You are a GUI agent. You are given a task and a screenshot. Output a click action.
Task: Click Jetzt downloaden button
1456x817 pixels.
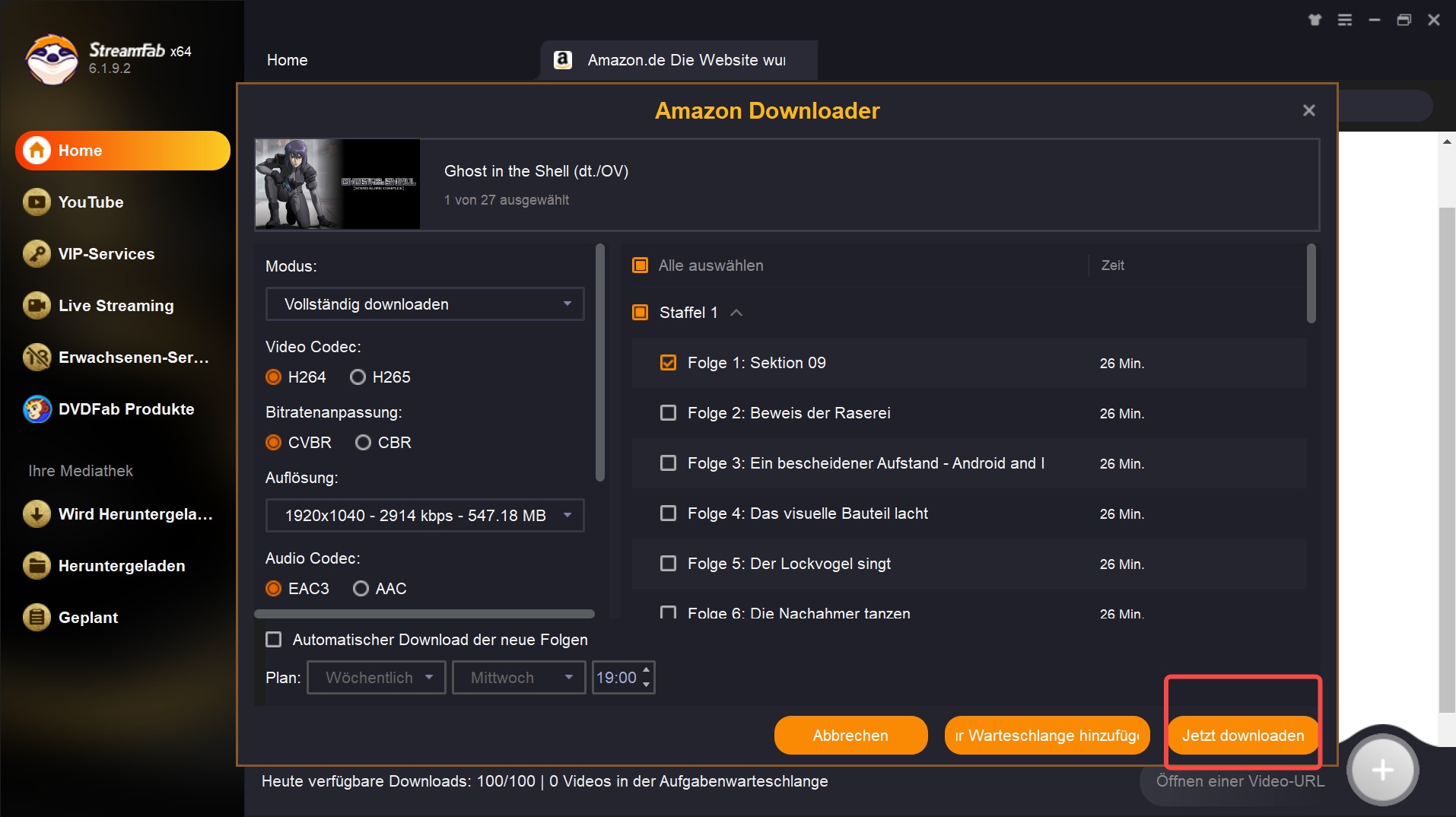tap(1243, 736)
